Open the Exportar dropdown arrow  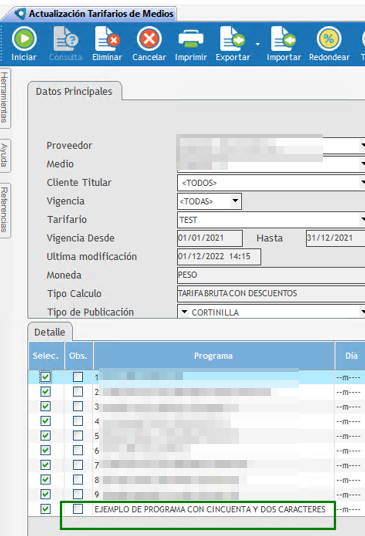258,44
